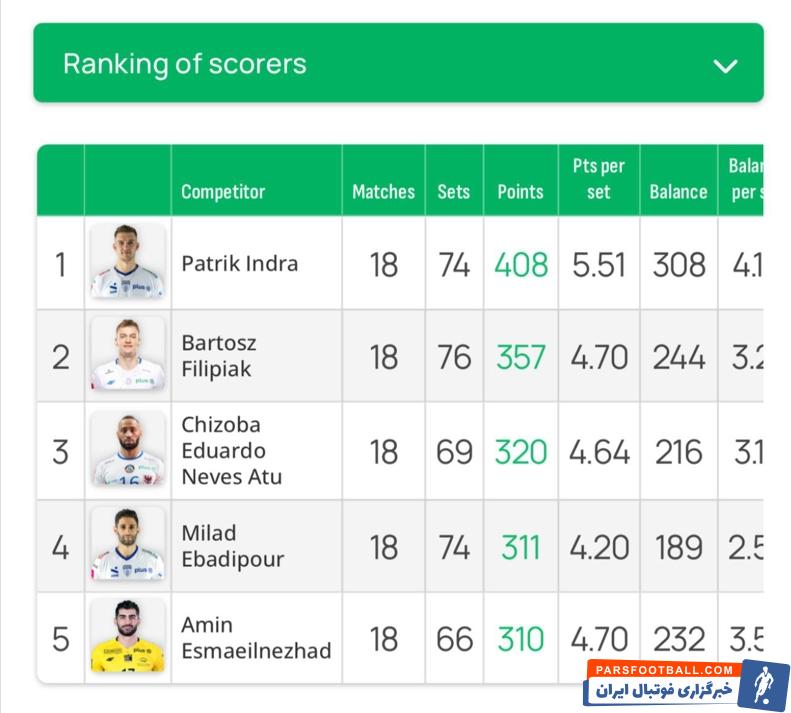Open Amin Esmaeilnezhad's name link
Viewport: 791px width, 713px height.
click(x=256, y=638)
